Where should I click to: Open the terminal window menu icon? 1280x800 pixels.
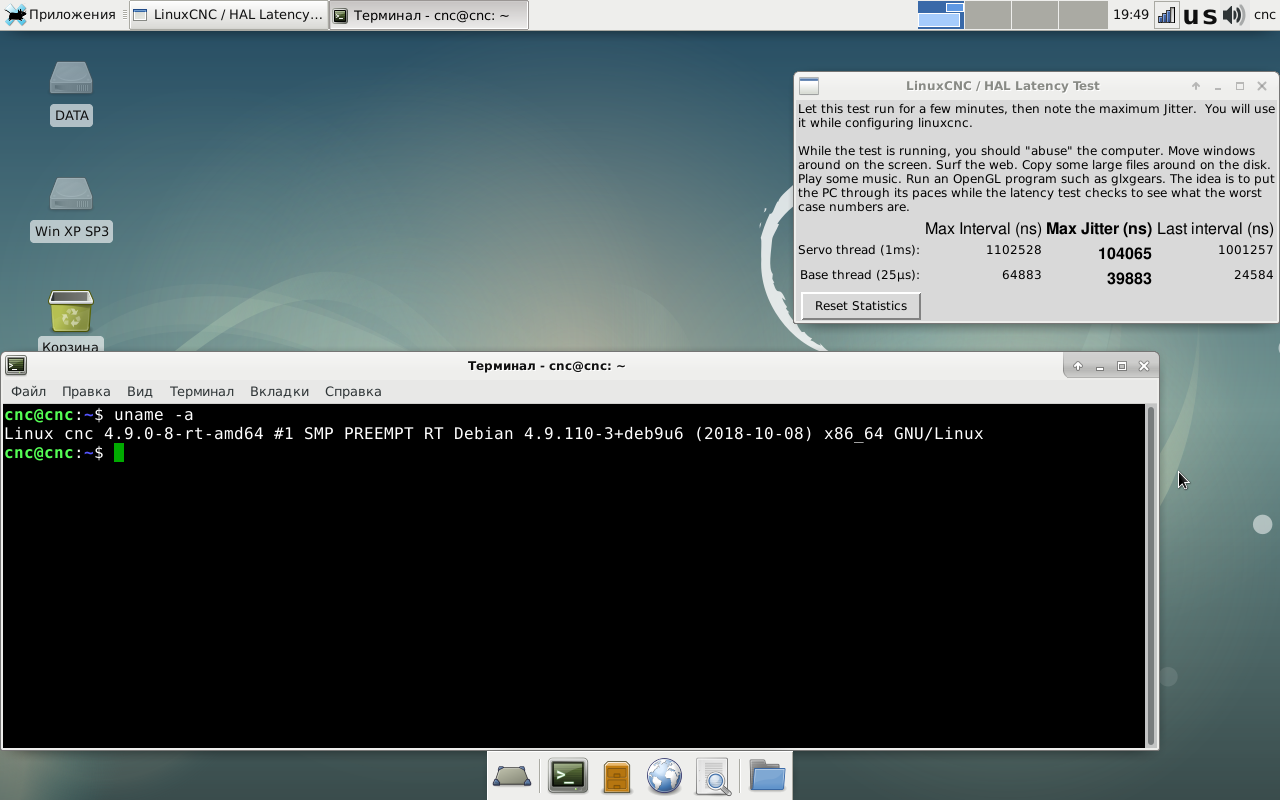coord(16,366)
